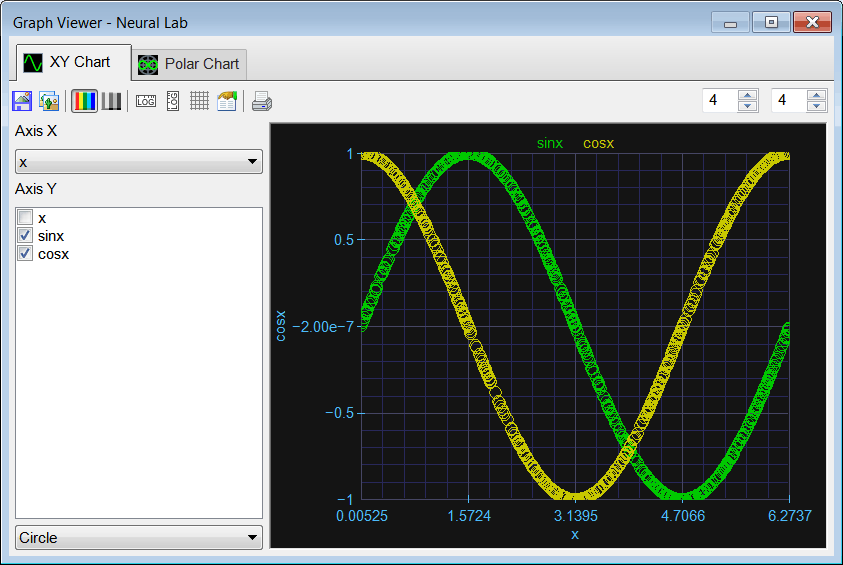843x565 pixels.
Task: Click the copy image pictures icon
Action: (49, 101)
